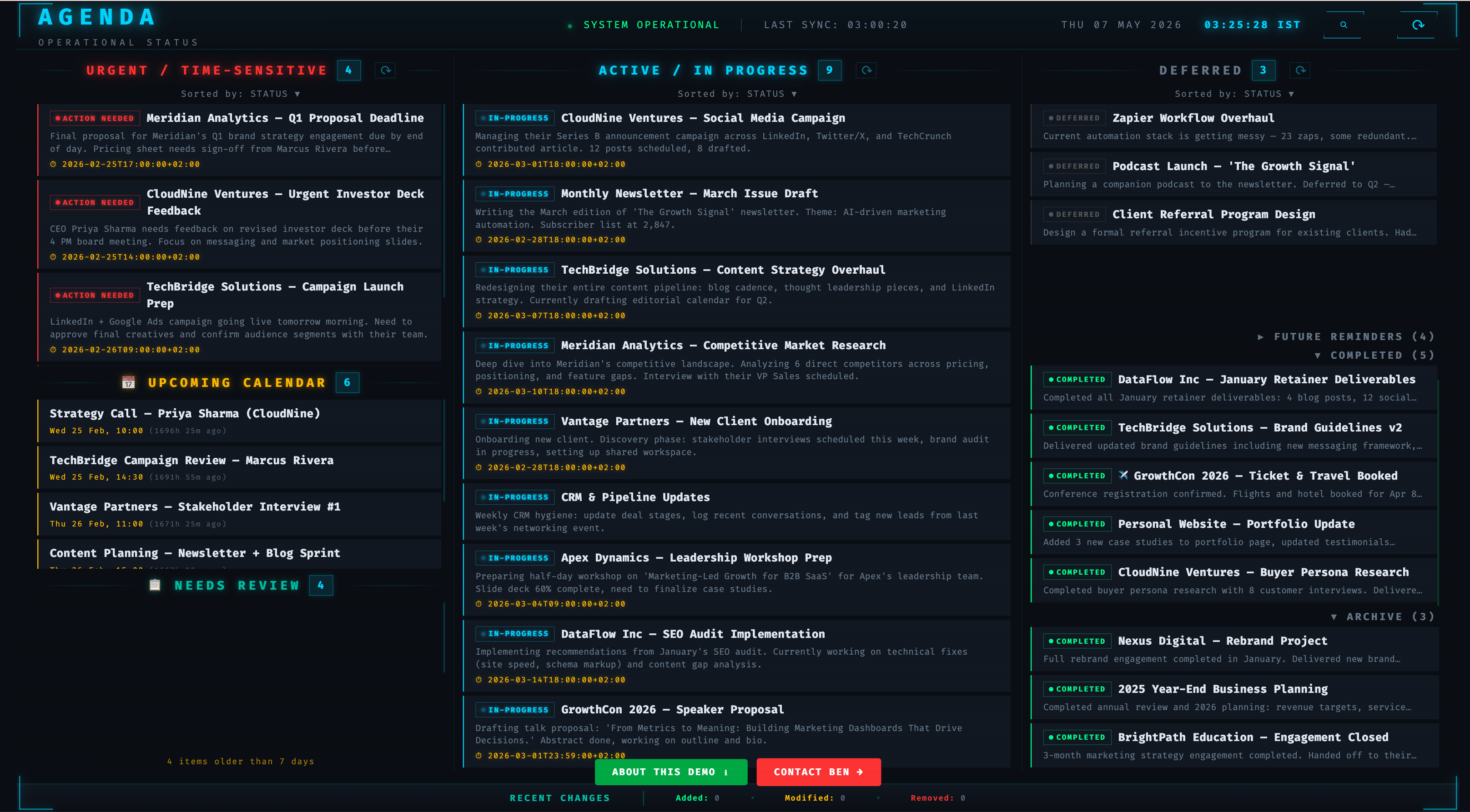Click the AGENDA title logo
The height and width of the screenshot is (812, 1470).
click(x=97, y=17)
